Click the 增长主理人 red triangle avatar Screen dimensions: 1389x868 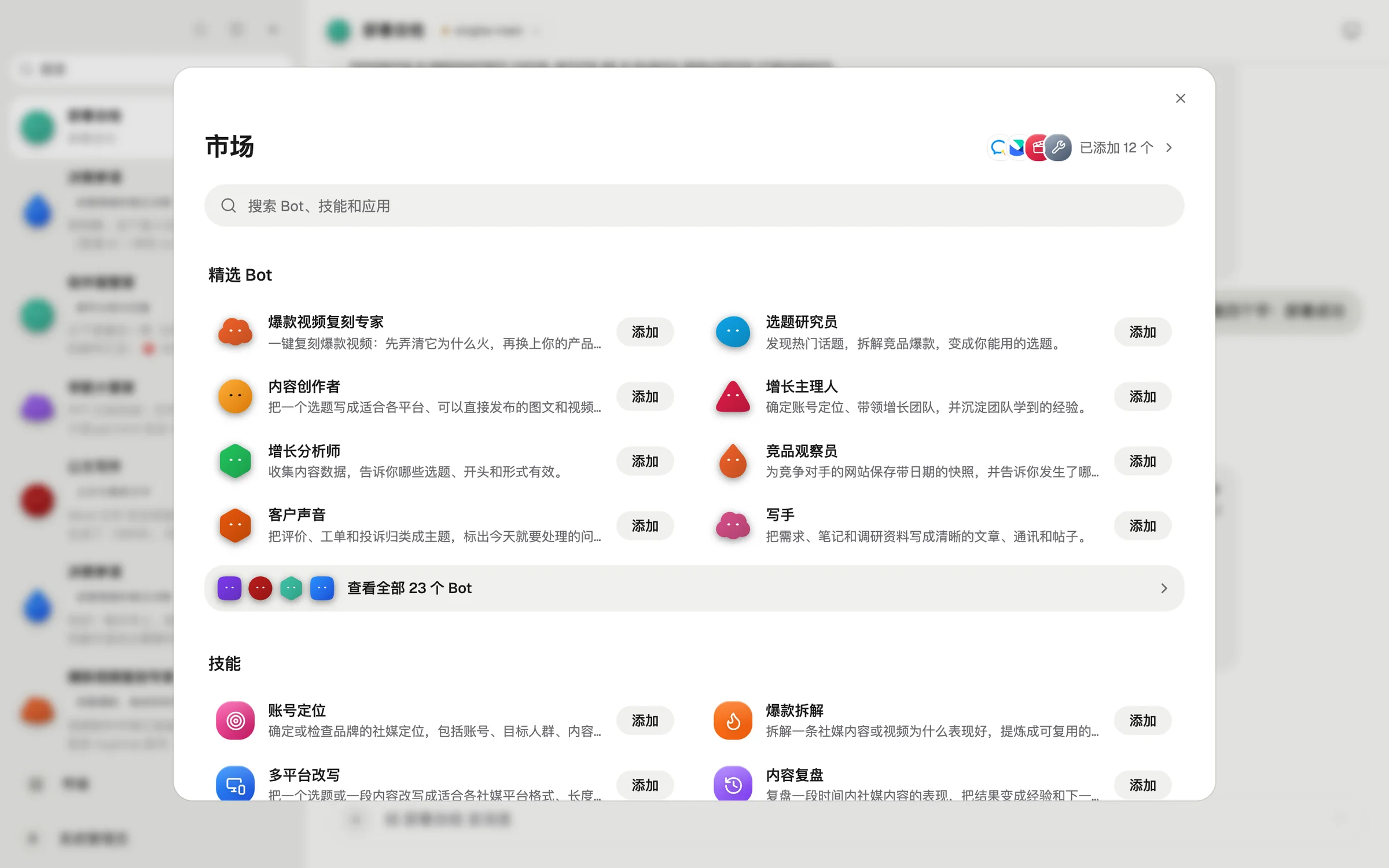click(733, 396)
